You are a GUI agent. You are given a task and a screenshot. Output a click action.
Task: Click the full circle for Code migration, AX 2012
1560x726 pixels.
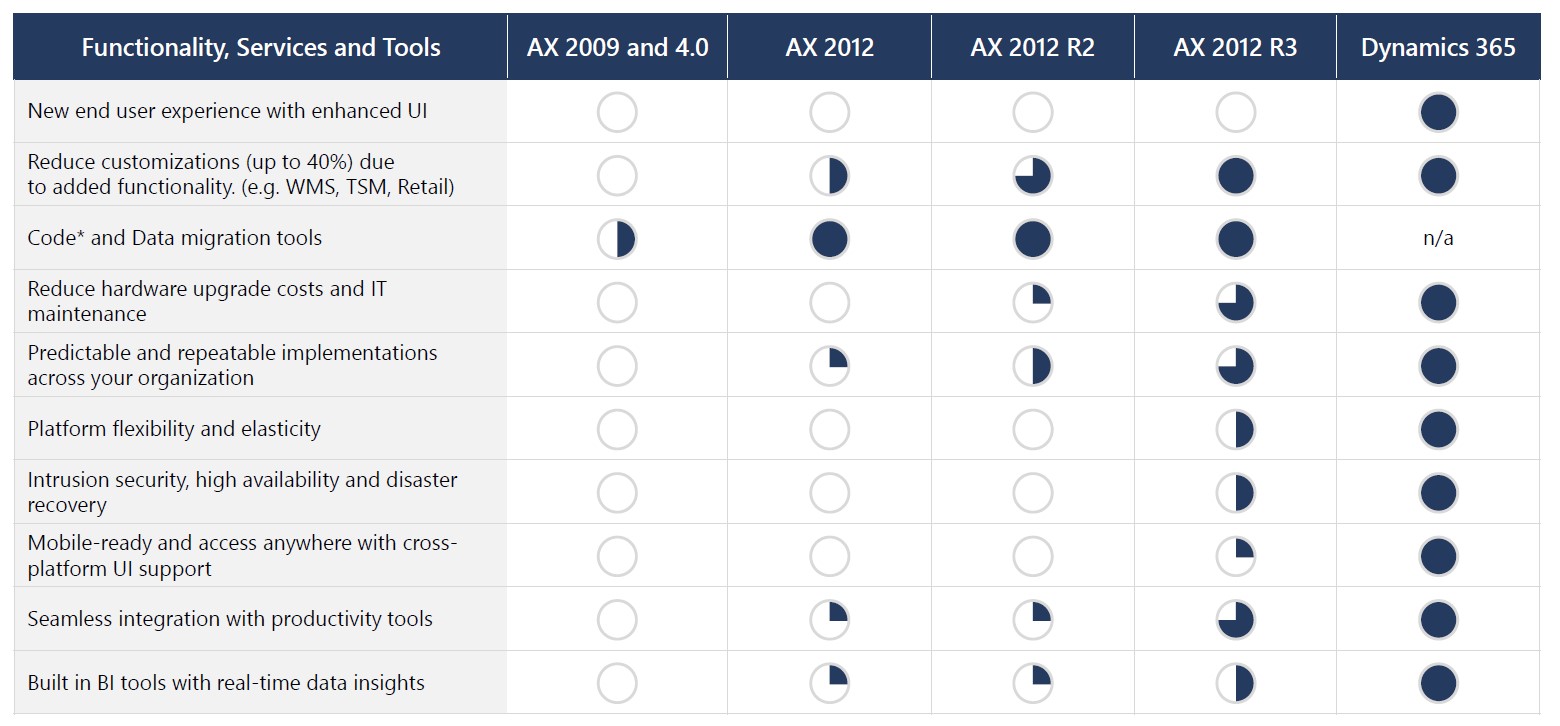[x=829, y=240]
